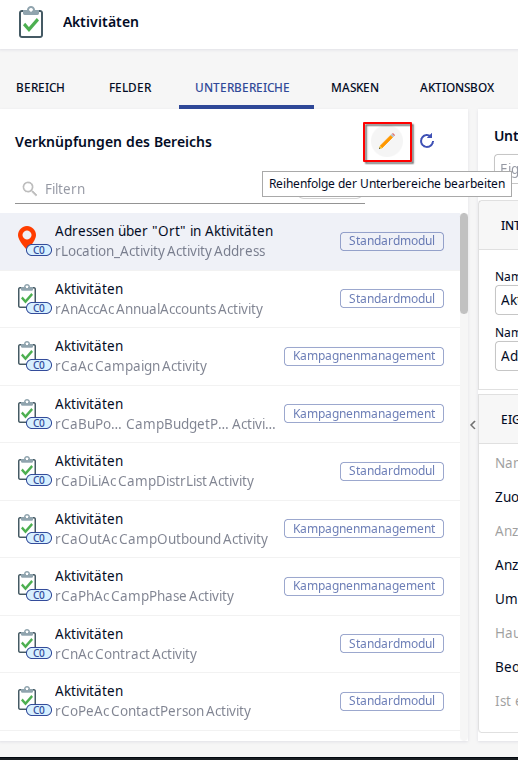Collapse the side panel with the left chevron
This screenshot has width=518, height=760.
pyautogui.click(x=473, y=425)
